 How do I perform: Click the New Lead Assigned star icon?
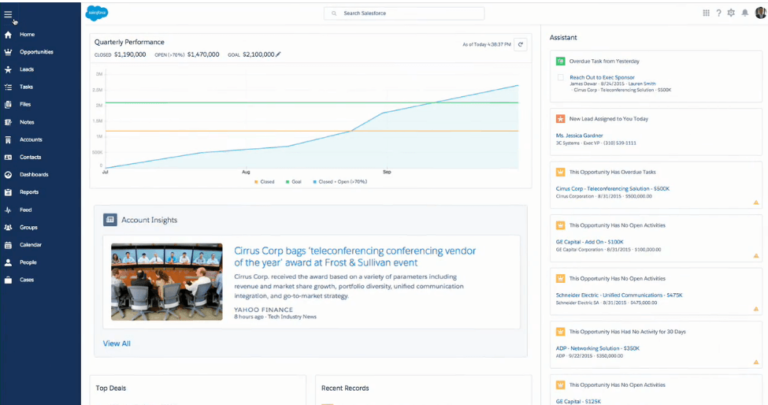coord(560,119)
